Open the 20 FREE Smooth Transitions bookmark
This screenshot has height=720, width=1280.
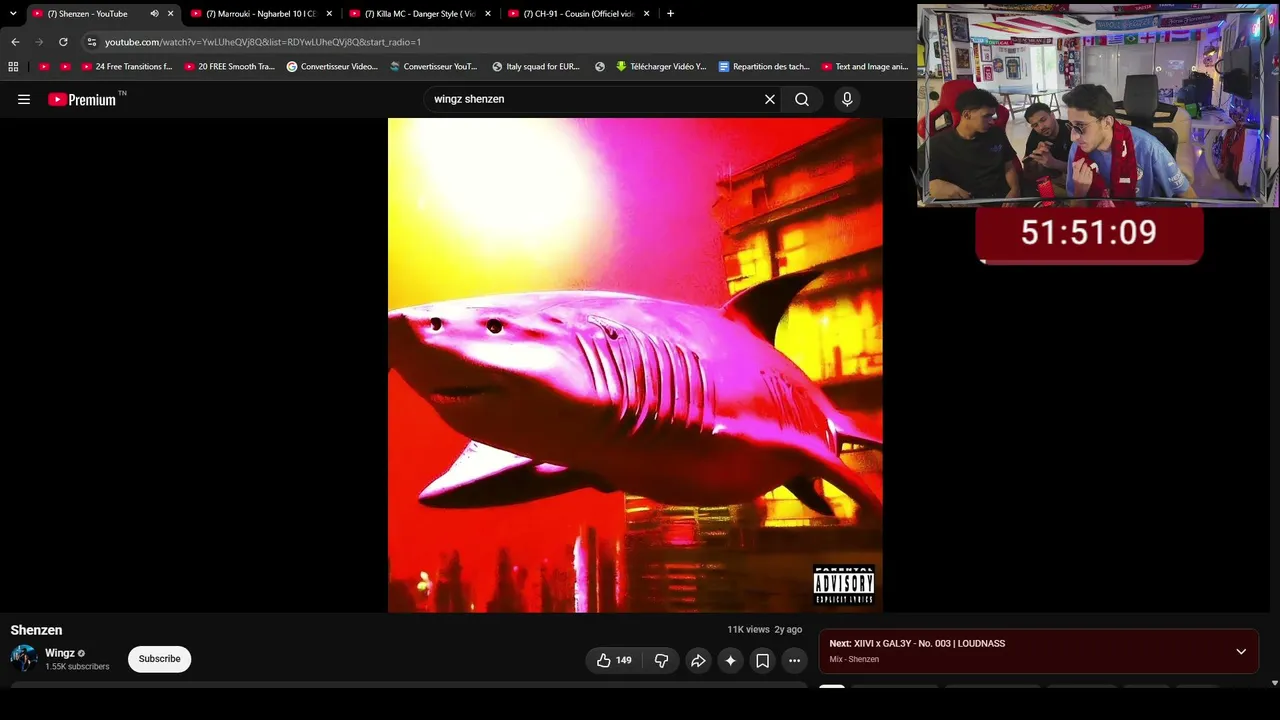(x=229, y=67)
